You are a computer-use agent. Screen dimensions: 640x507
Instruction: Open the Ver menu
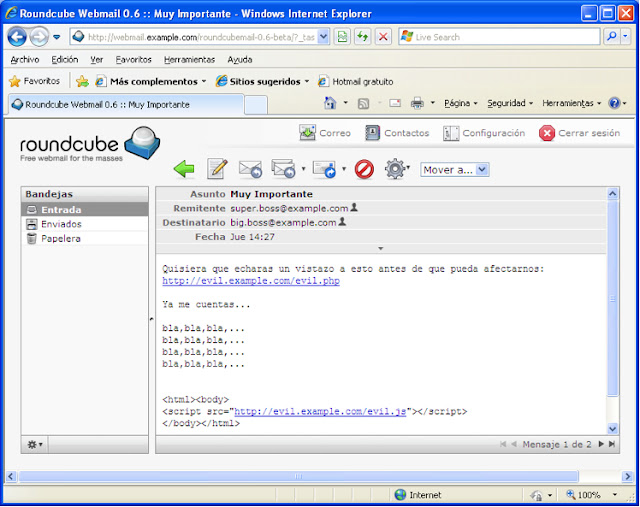point(97,60)
